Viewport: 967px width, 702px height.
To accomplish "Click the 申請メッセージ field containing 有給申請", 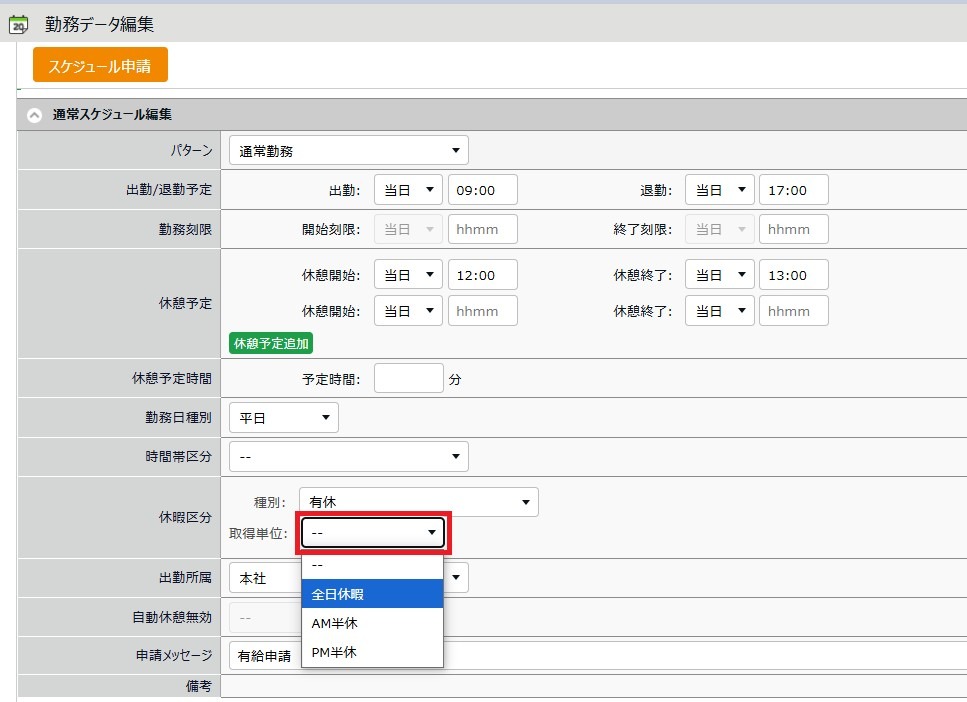I will [x=600, y=656].
